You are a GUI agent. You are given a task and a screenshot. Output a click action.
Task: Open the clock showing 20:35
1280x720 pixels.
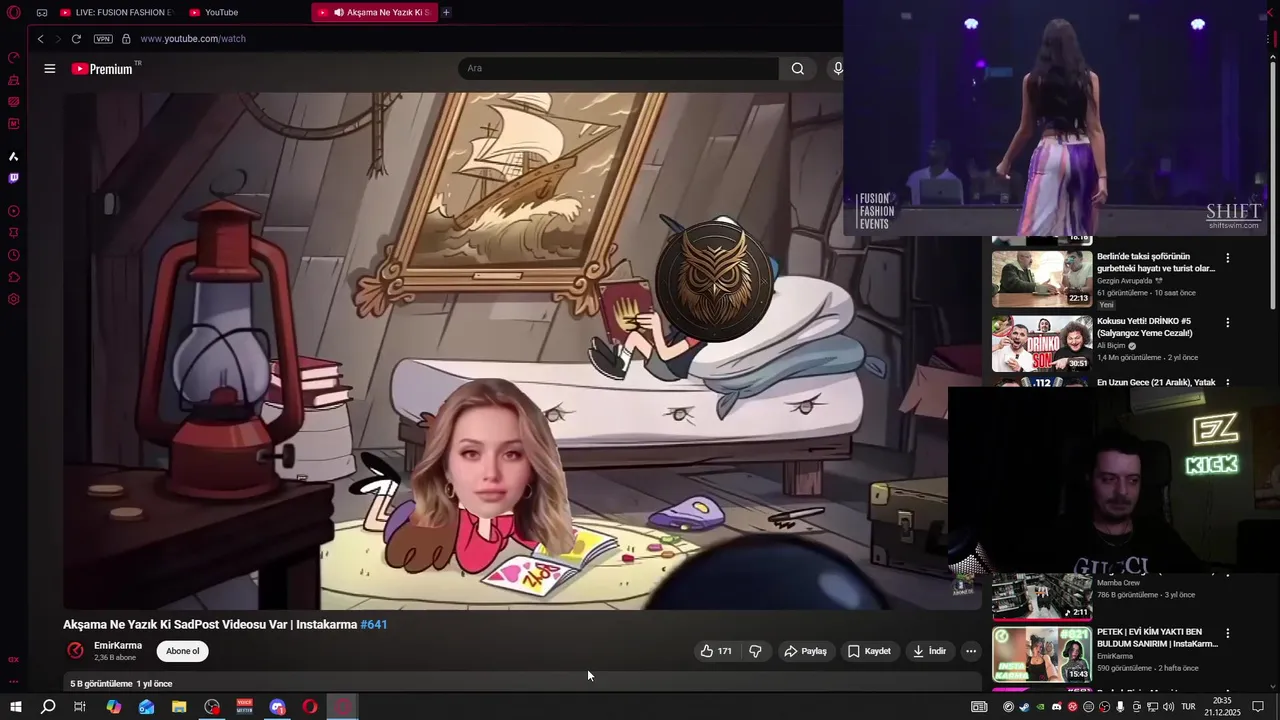click(1222, 707)
